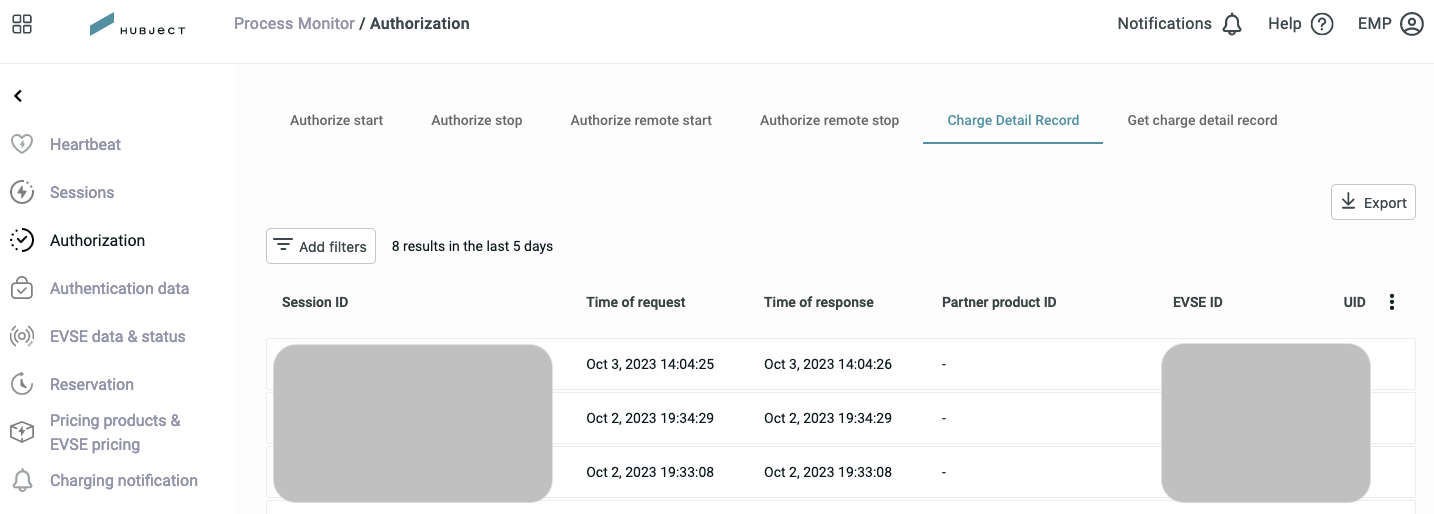Switch to Get charge detail record tab
The height and width of the screenshot is (514, 1434).
(x=1202, y=120)
